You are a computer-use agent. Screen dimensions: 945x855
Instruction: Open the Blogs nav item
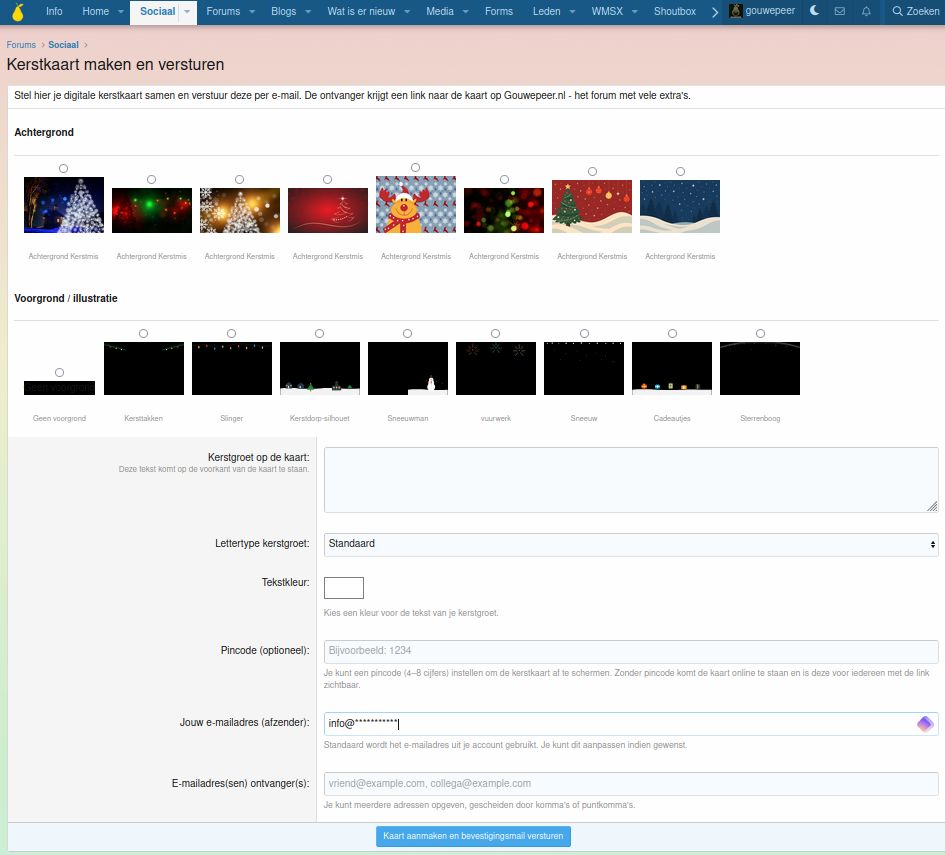pos(283,11)
